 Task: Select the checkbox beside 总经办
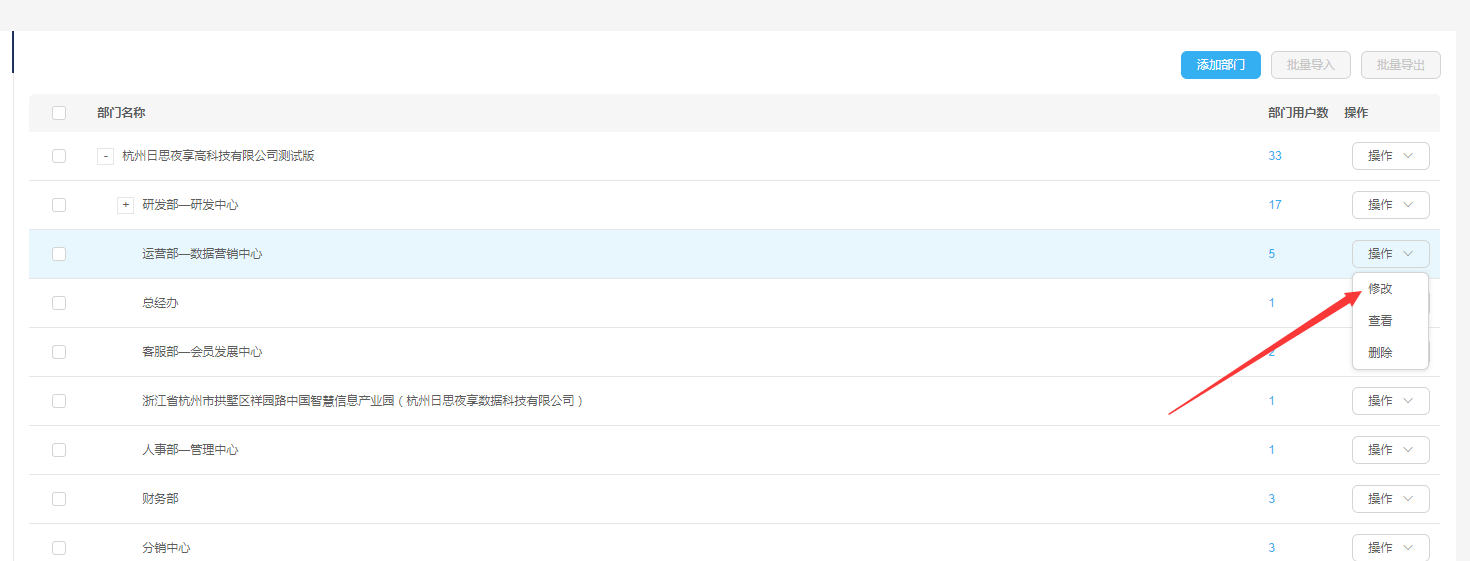pos(59,303)
